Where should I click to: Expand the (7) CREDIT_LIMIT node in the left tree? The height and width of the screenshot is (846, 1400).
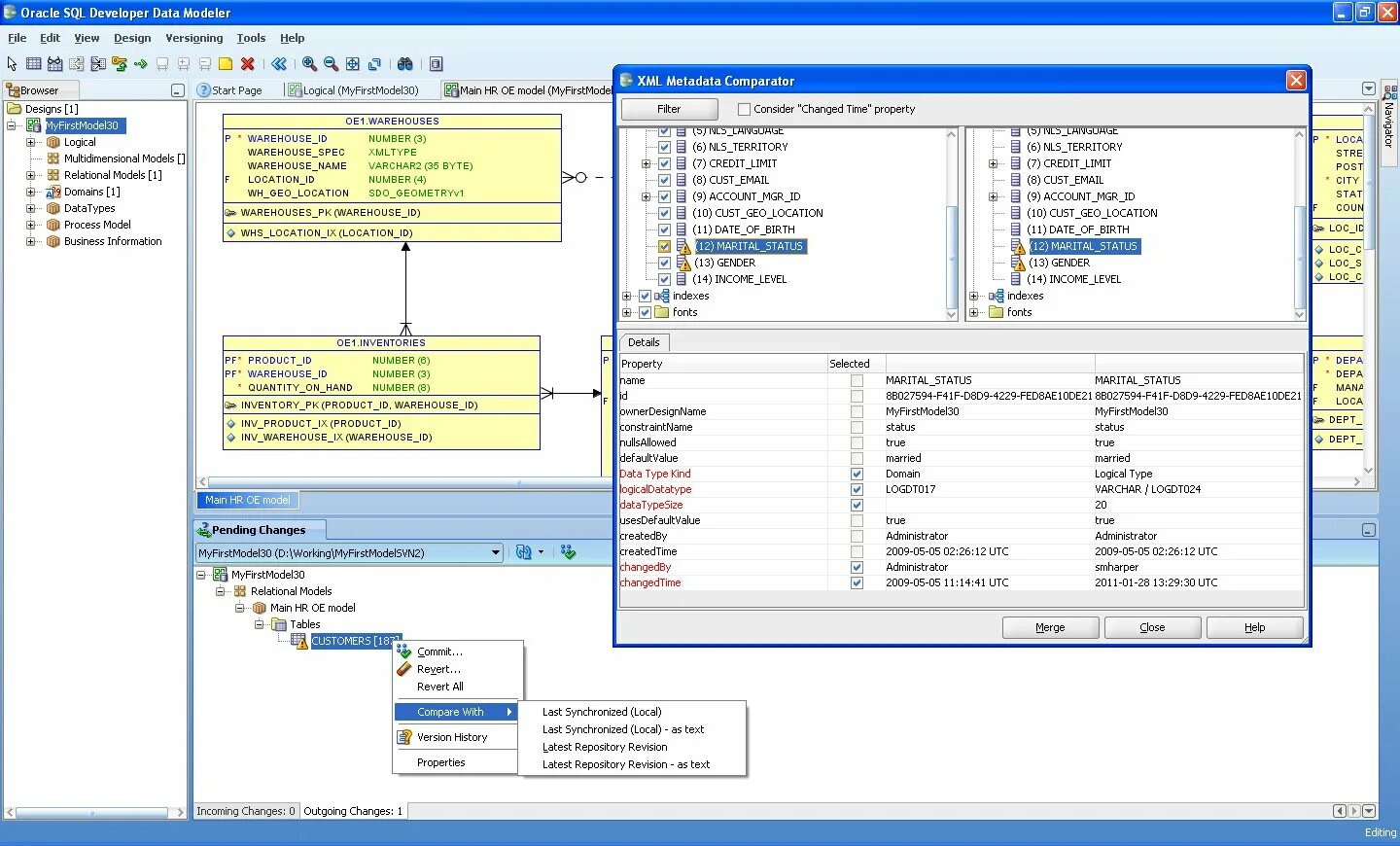pos(647,162)
